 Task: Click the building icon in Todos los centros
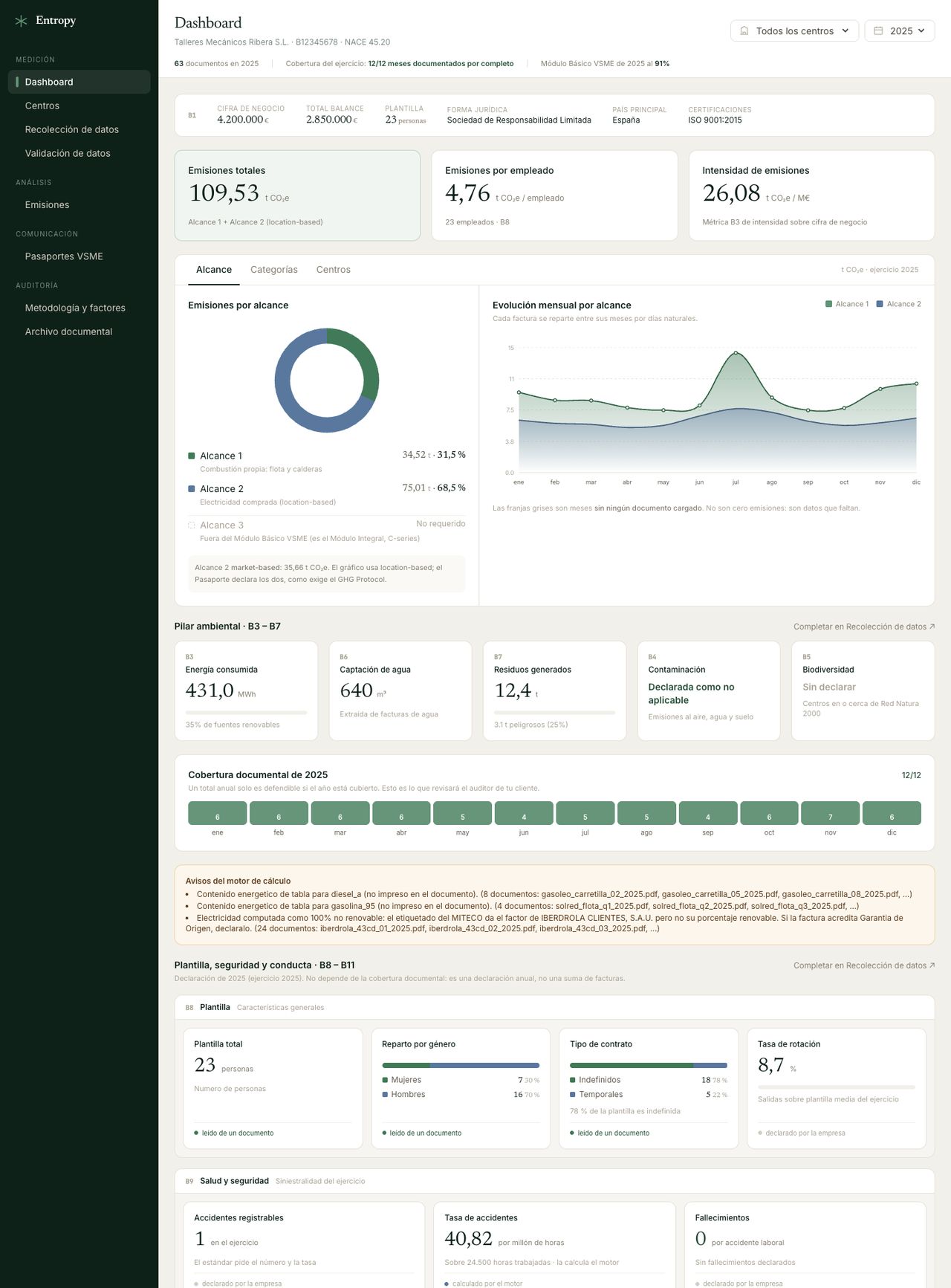pyautogui.click(x=744, y=31)
